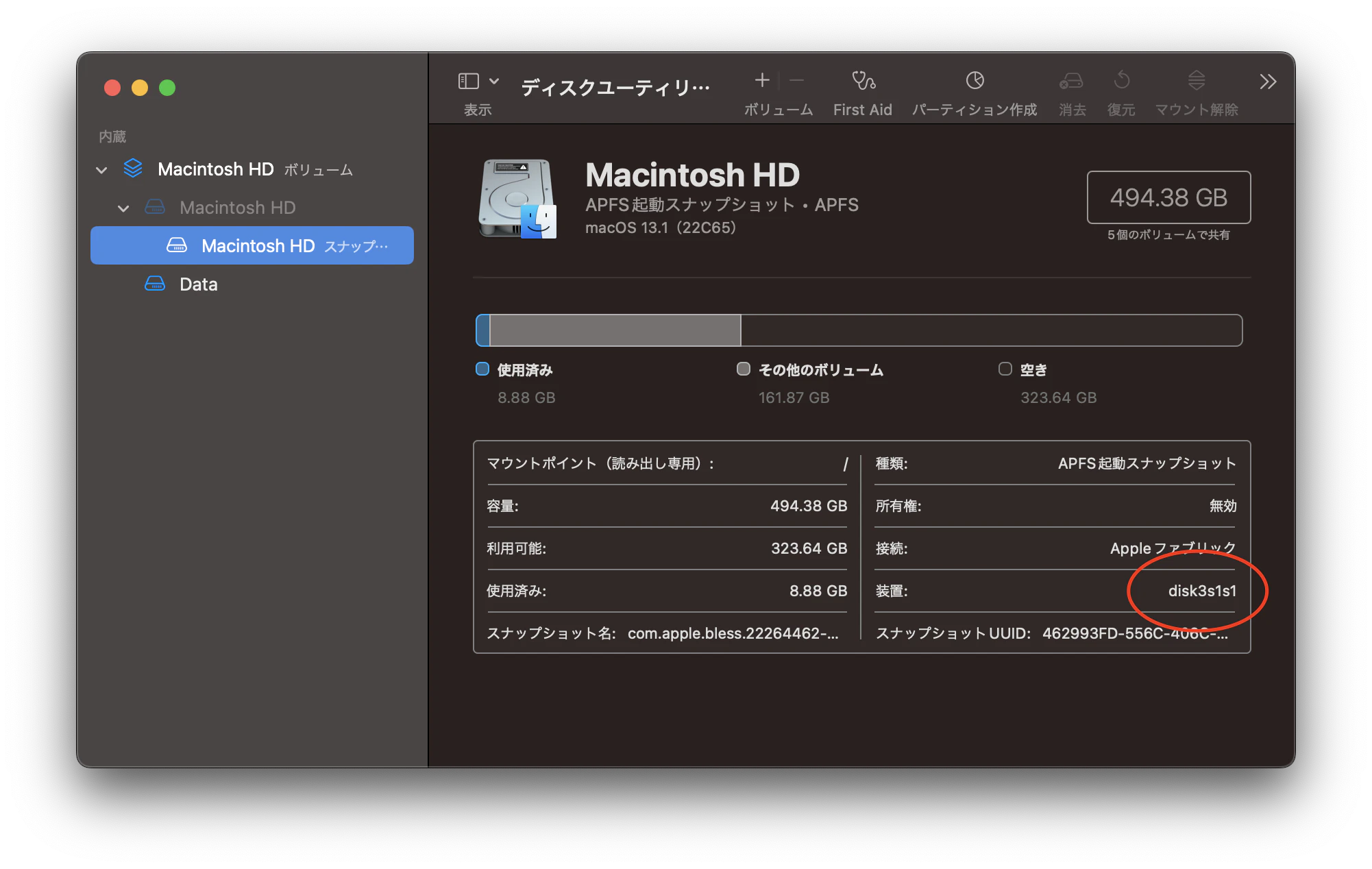This screenshot has height=869, width=1372.
Task: Click the green zoom window button
Action: [167, 88]
